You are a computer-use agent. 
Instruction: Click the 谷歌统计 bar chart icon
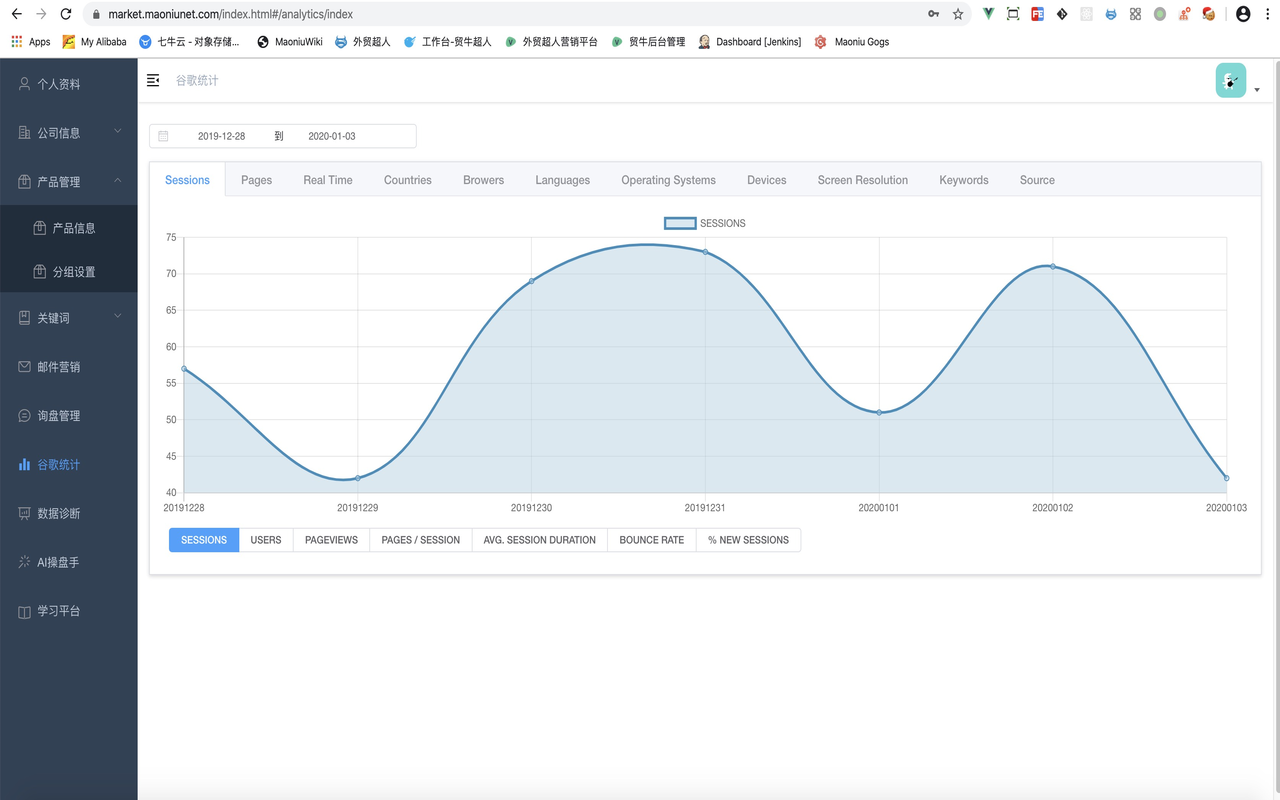[25, 465]
